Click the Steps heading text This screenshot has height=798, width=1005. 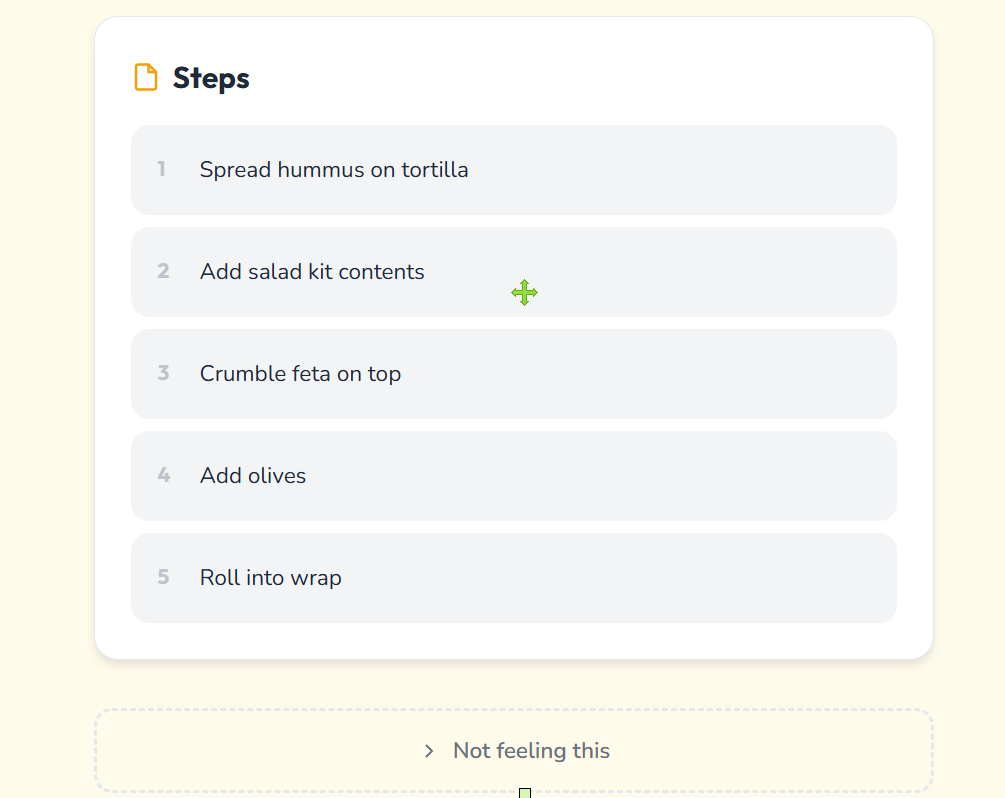(211, 78)
